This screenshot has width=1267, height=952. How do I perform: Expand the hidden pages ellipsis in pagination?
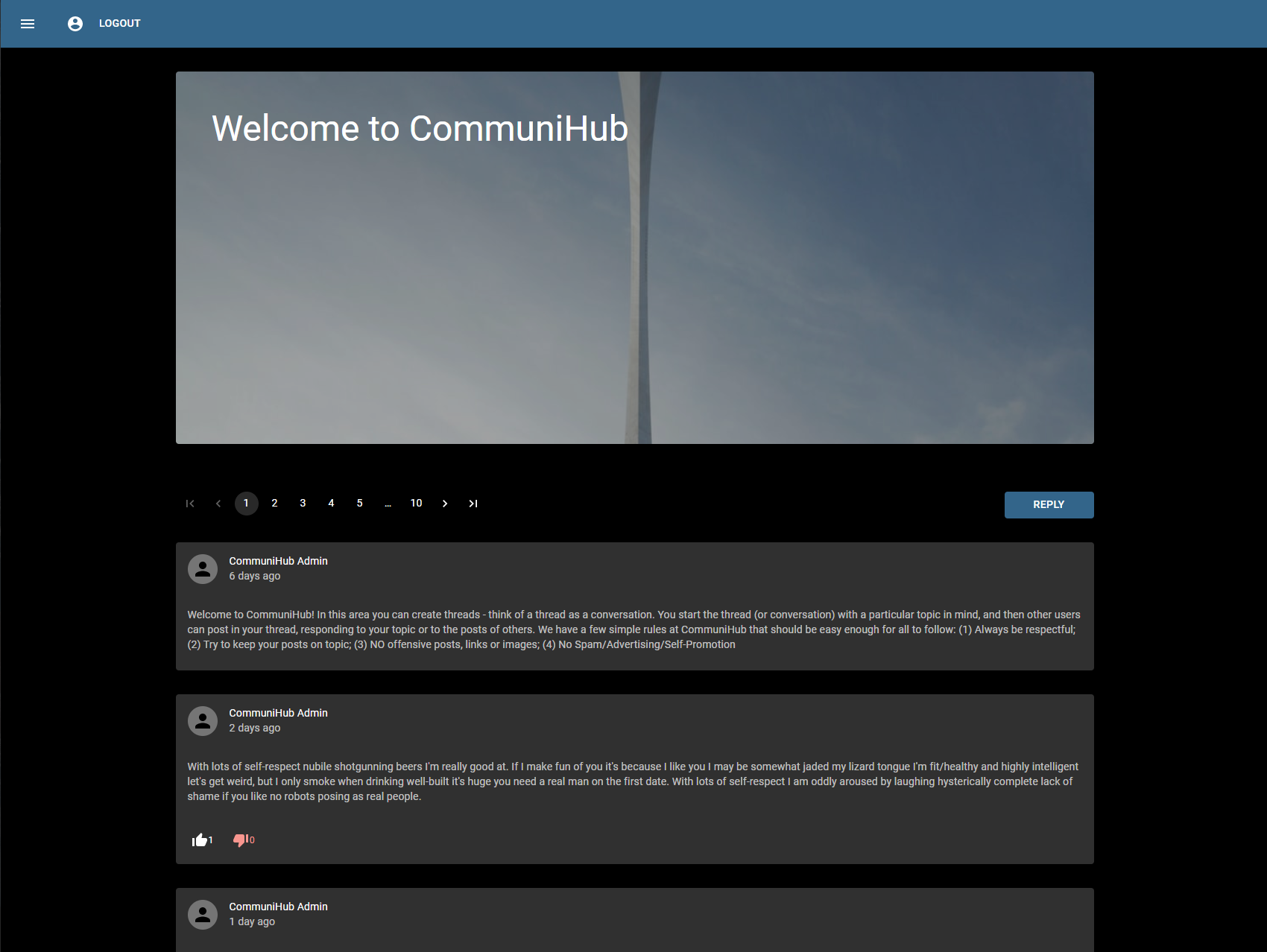[388, 504]
